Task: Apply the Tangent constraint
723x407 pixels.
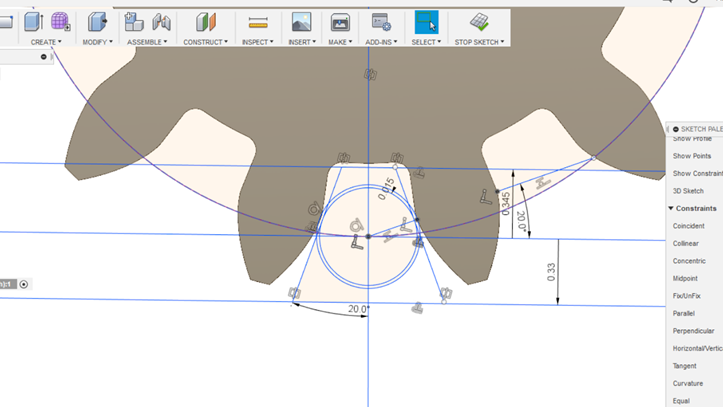Action: point(685,366)
